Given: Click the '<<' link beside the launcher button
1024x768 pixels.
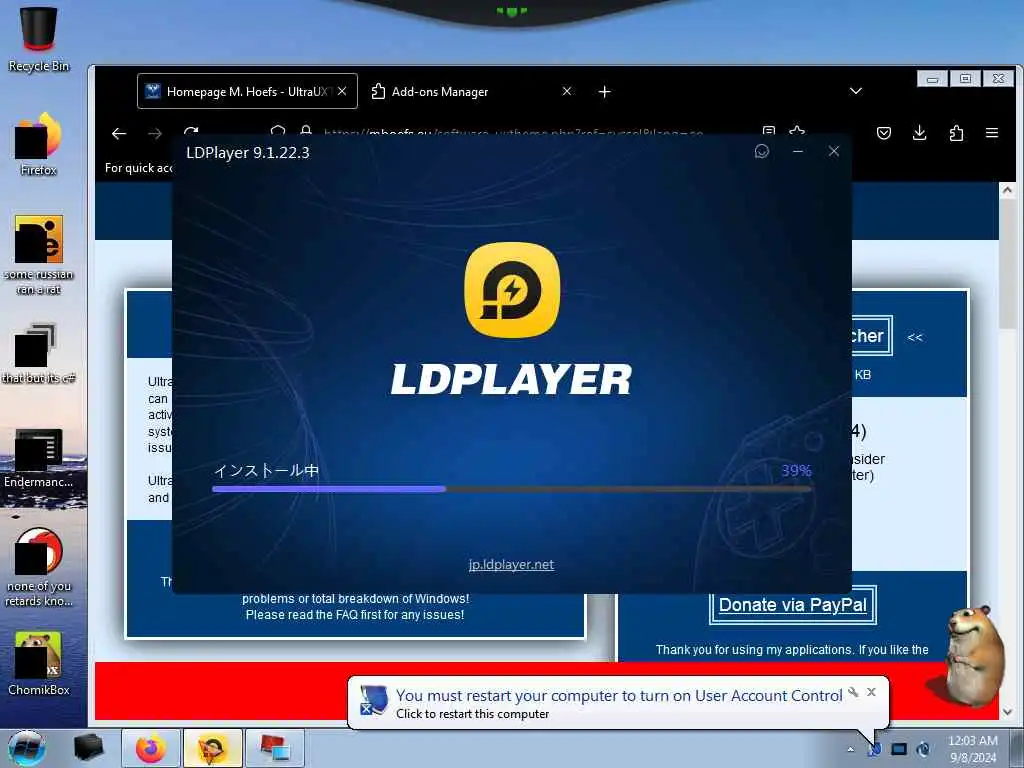Looking at the screenshot, I should pyautogui.click(x=914, y=338).
